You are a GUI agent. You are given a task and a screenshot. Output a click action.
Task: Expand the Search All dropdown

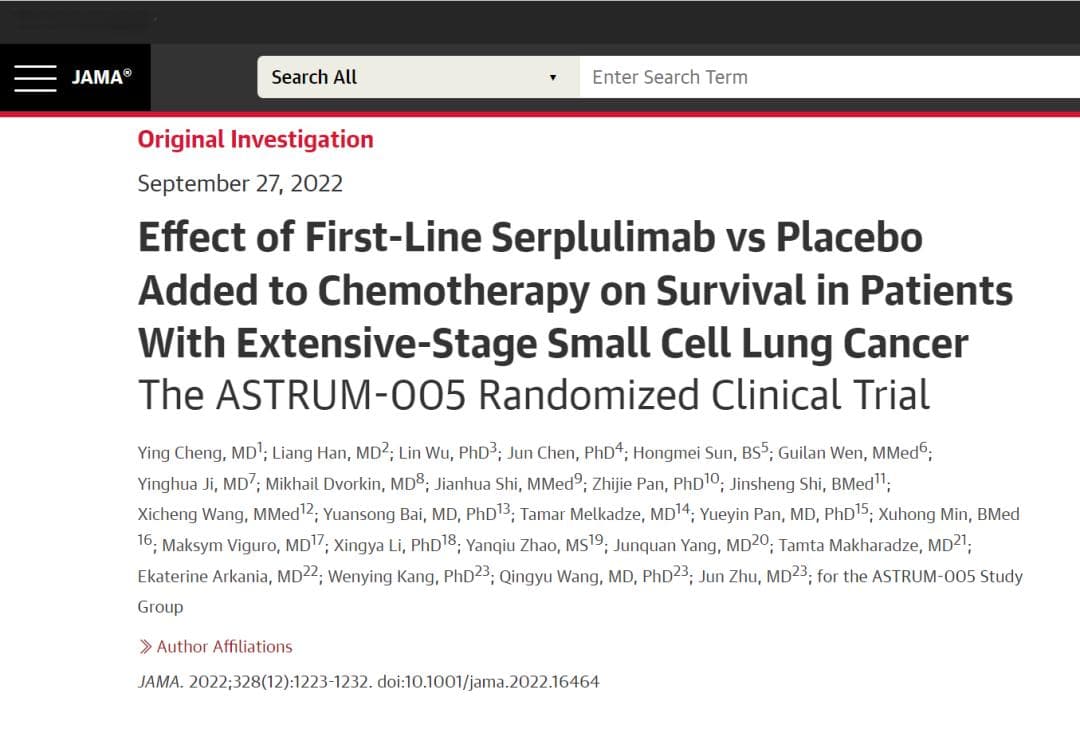(418, 77)
